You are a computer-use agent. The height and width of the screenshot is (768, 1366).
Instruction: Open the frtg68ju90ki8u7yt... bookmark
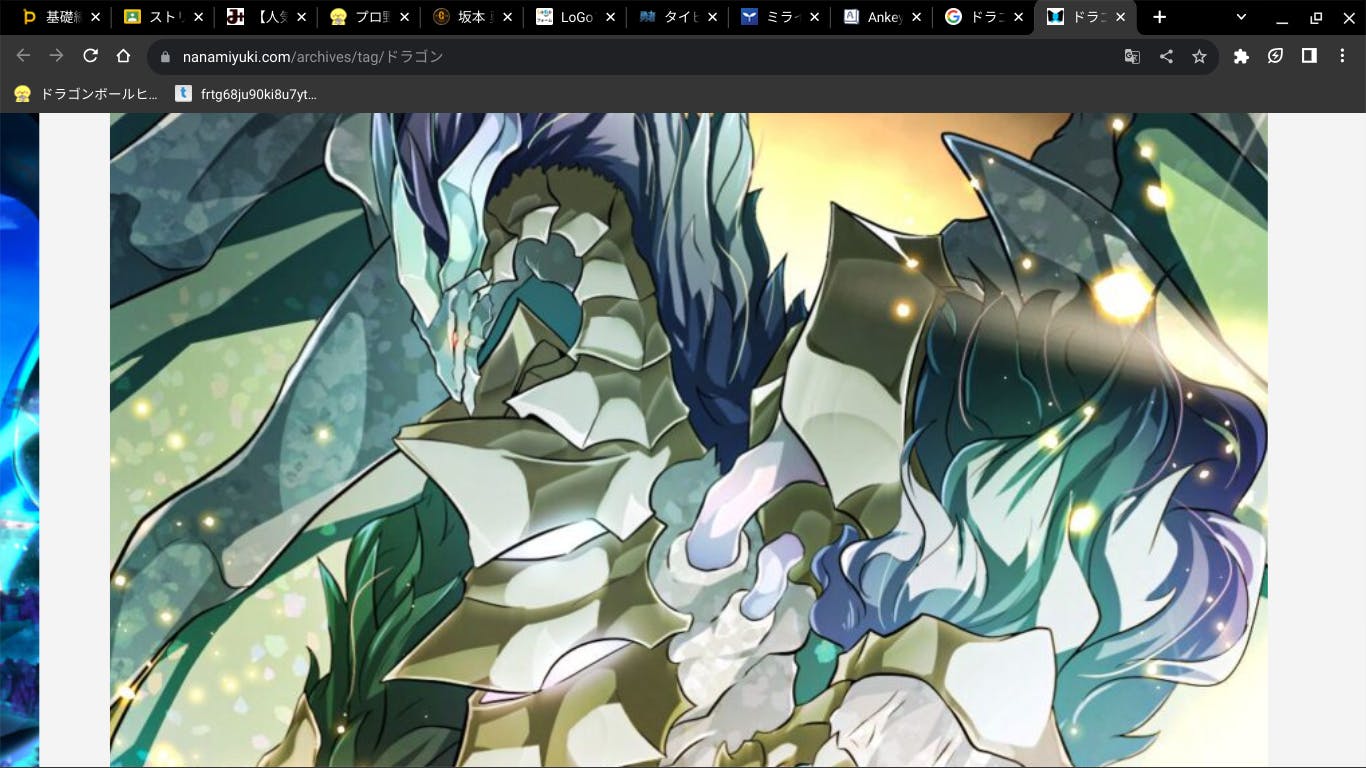[246, 94]
